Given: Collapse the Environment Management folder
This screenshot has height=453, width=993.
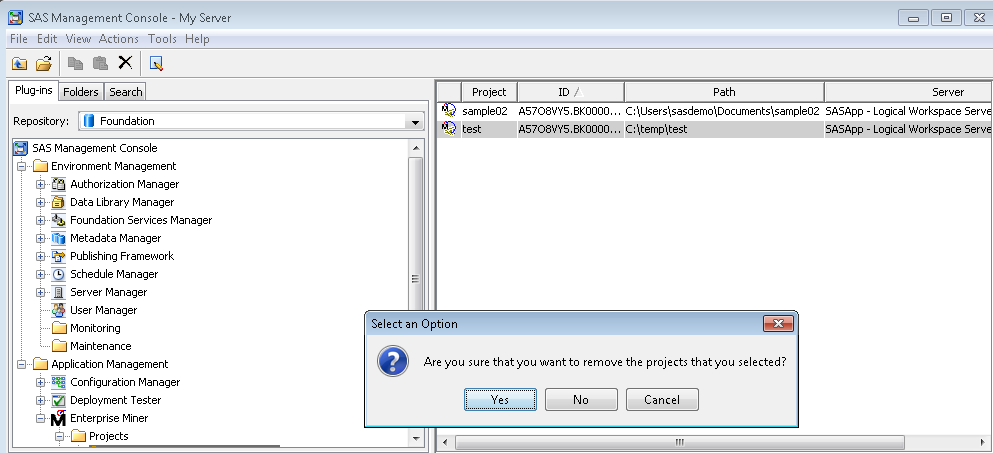Looking at the screenshot, I should tap(22, 166).
